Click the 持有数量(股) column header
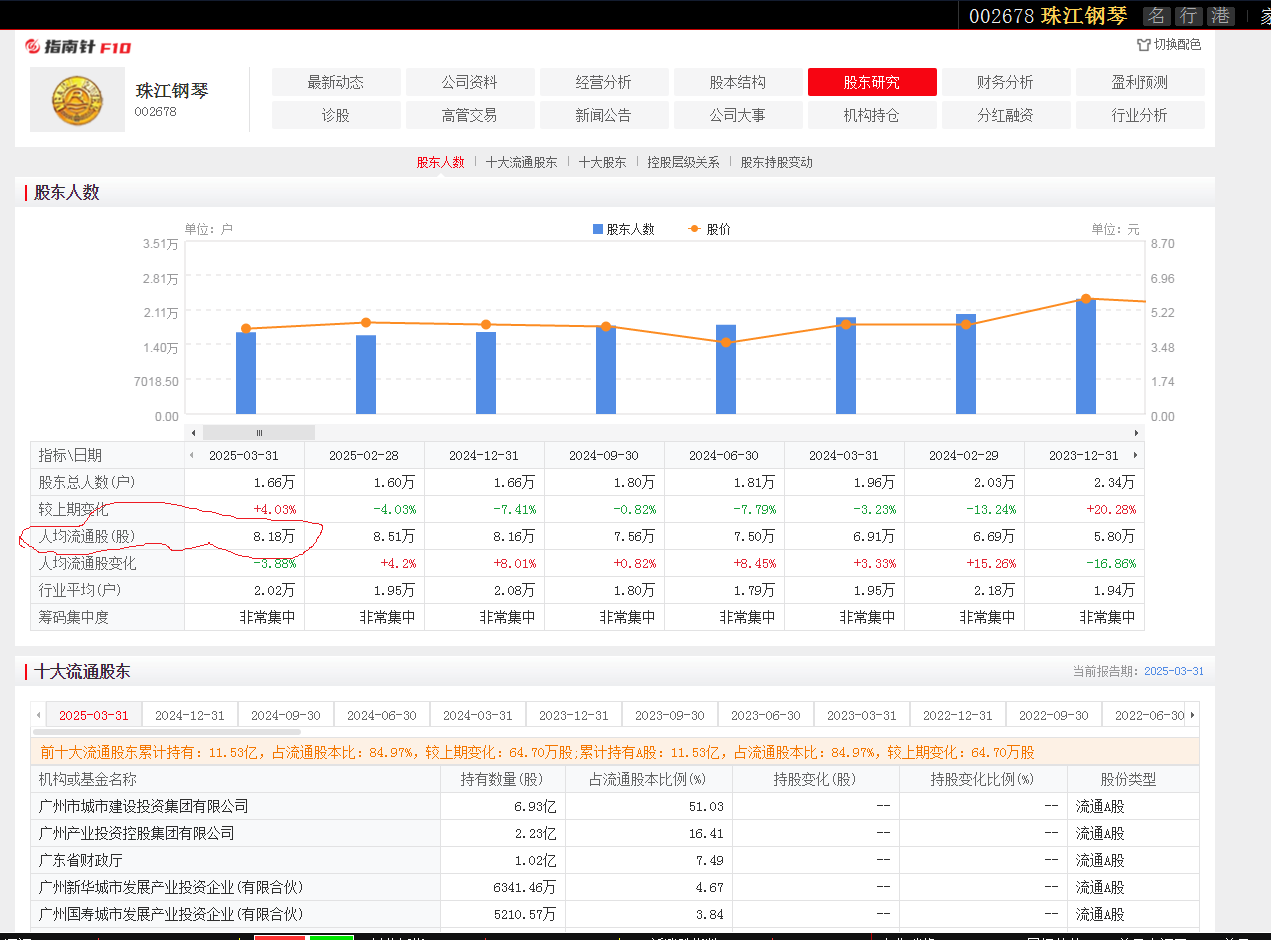This screenshot has width=1271, height=940. 503,779
